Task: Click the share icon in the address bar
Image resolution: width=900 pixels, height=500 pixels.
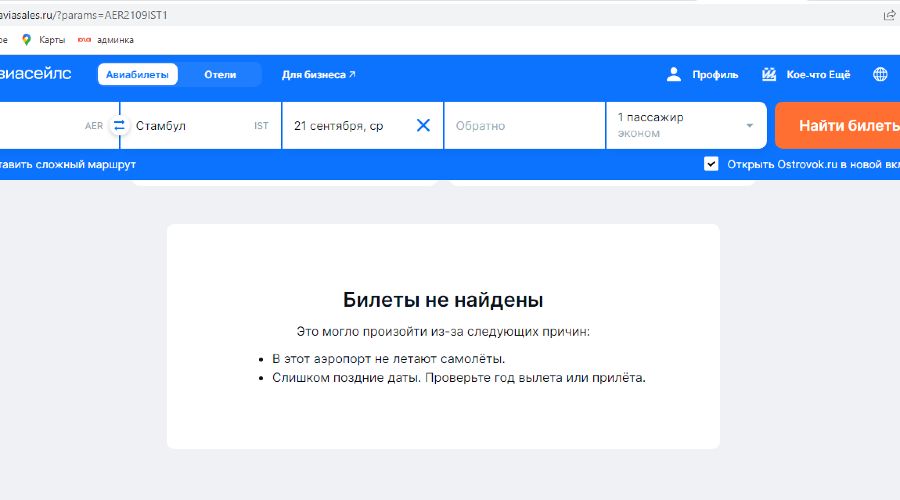Action: (x=889, y=14)
